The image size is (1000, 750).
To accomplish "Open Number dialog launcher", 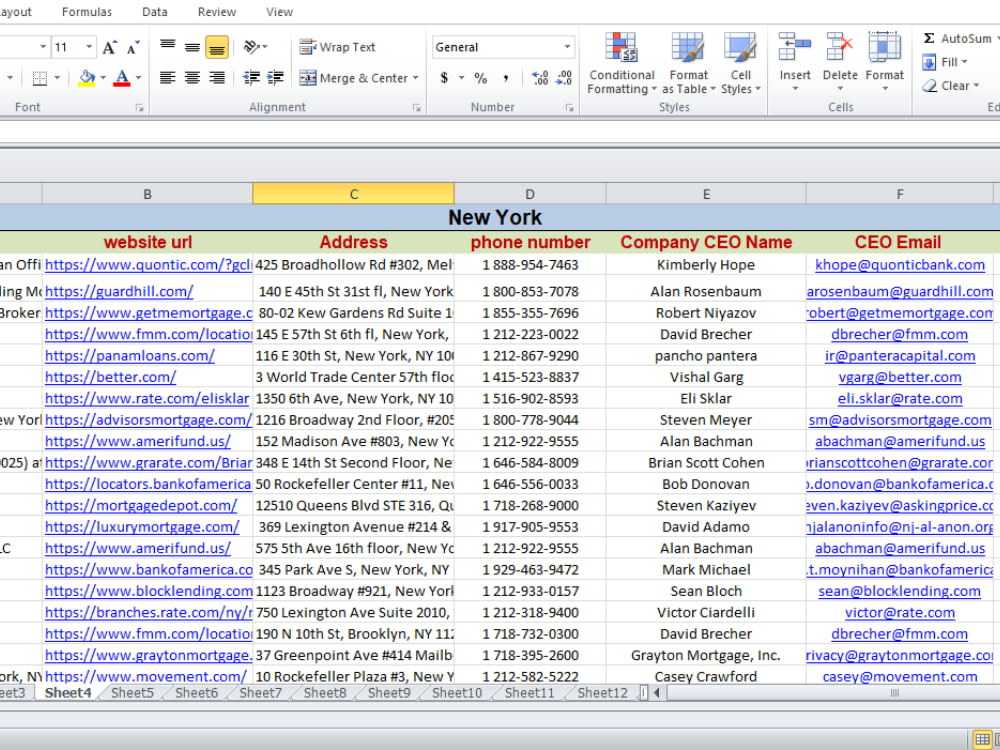I will tap(570, 108).
